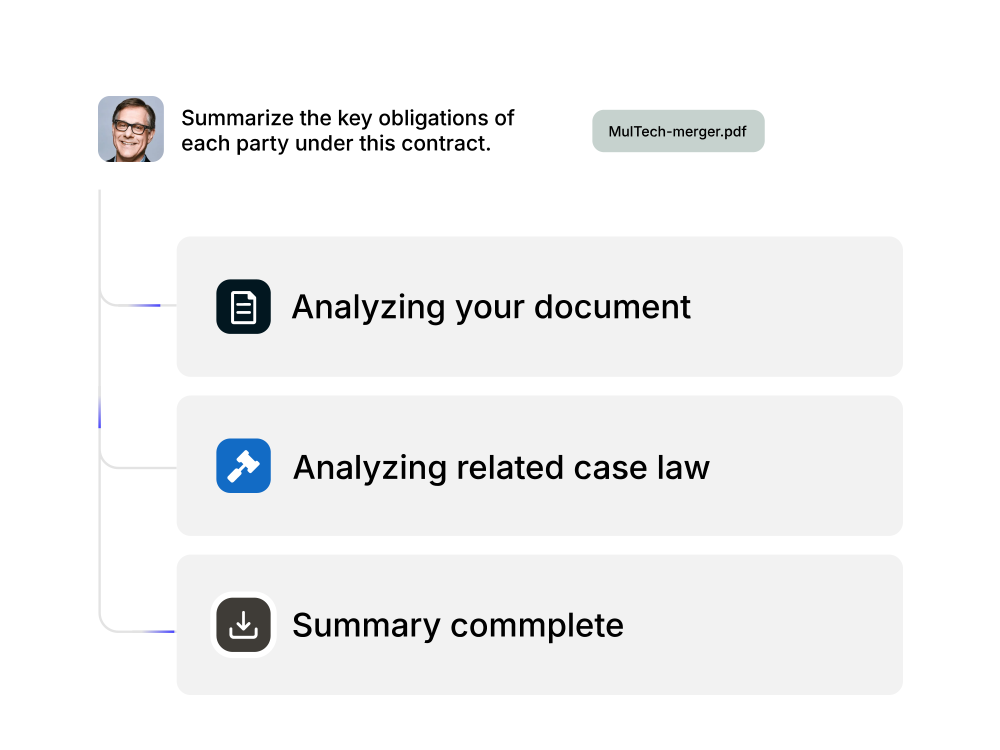
Task: Click the word 'document' in the first card
Action: pos(612,307)
